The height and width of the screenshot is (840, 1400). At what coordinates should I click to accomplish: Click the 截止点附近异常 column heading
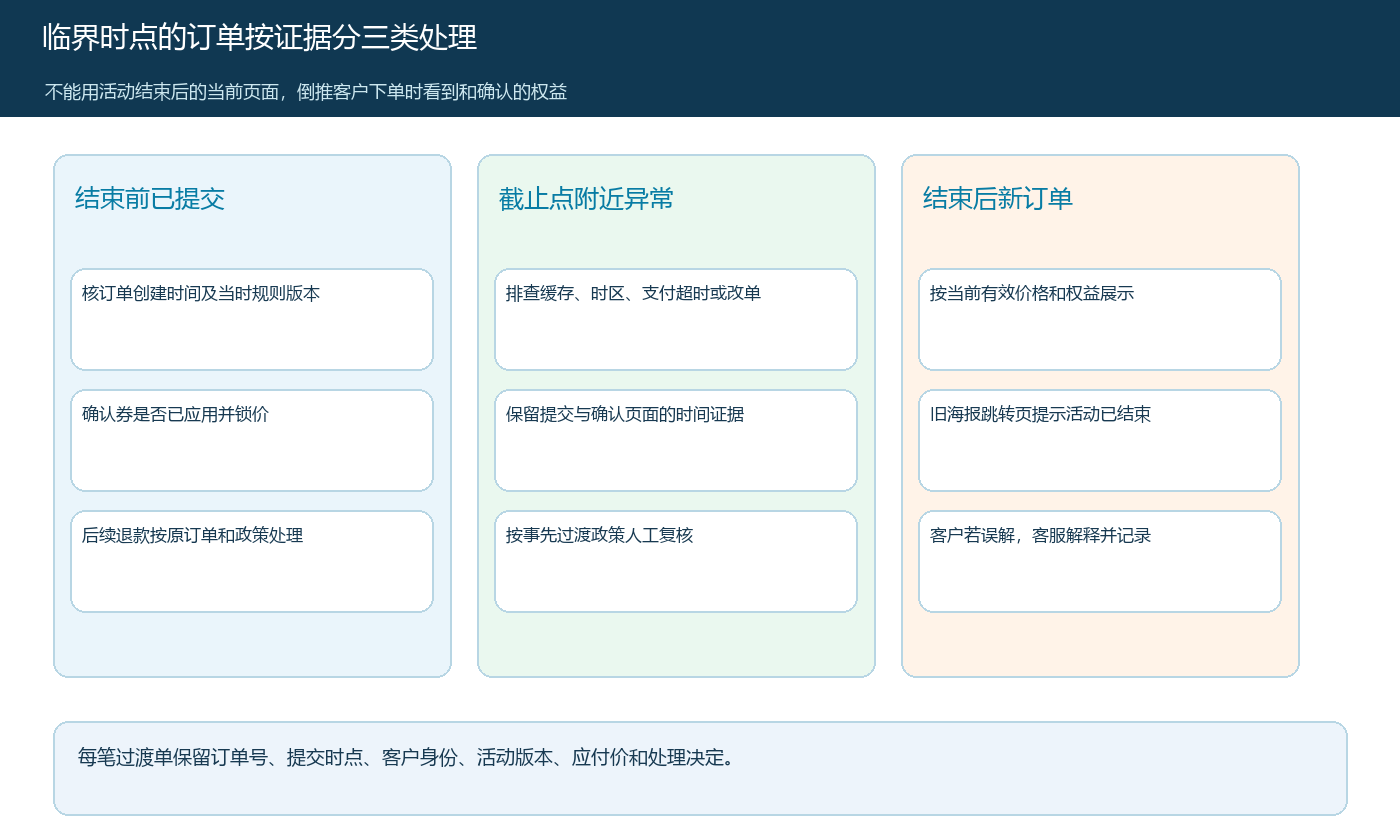586,198
